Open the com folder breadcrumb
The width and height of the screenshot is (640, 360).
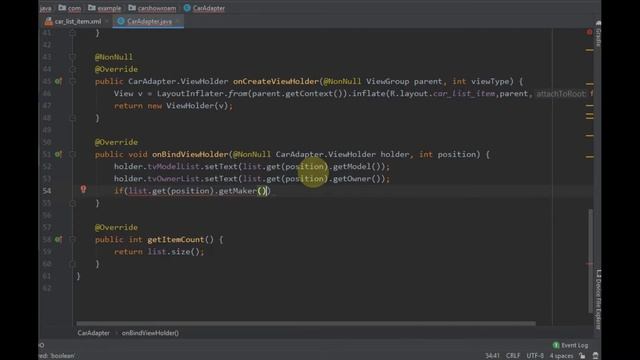pos(70,8)
